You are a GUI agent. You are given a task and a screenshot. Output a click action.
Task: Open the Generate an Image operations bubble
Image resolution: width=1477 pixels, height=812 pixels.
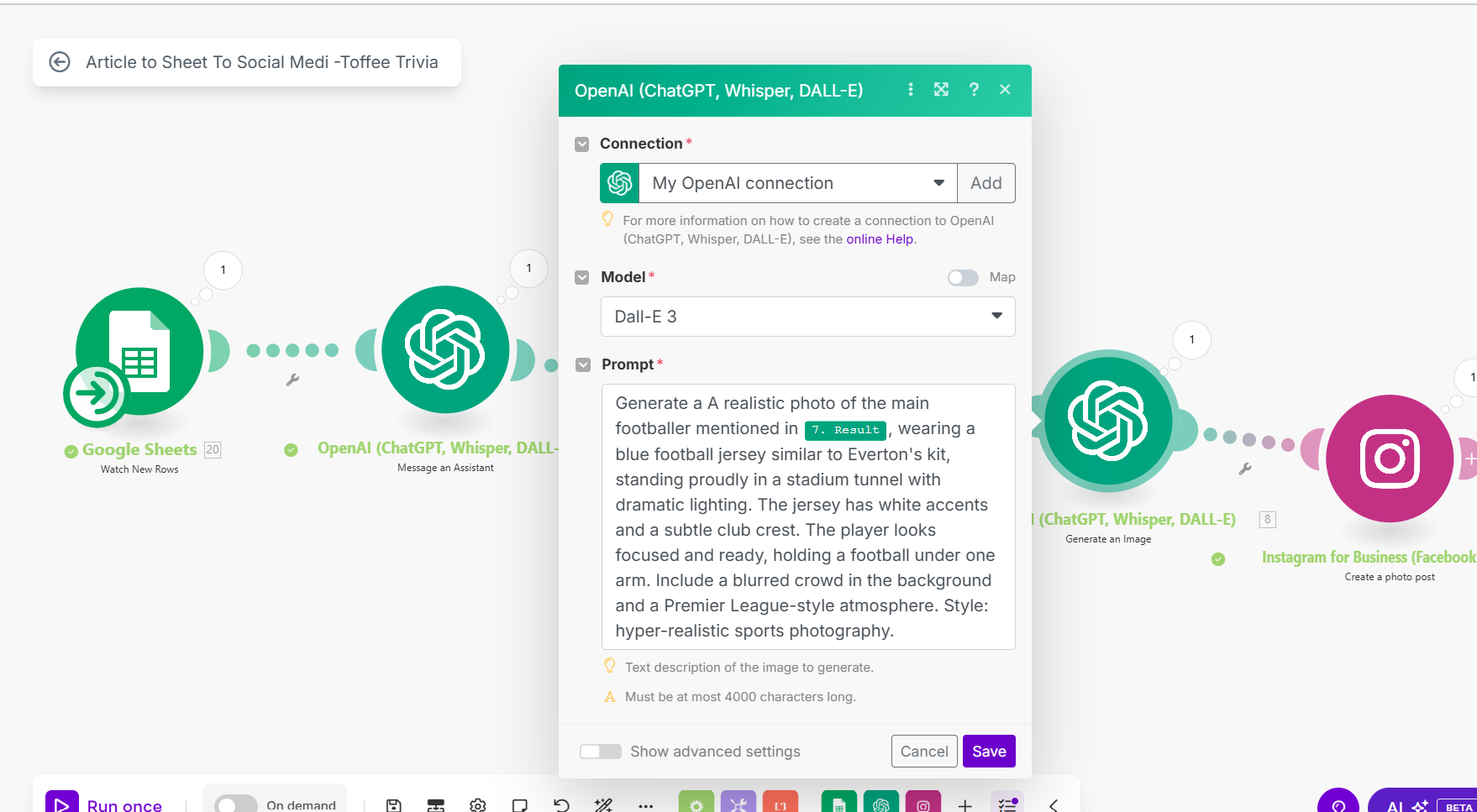click(1192, 340)
